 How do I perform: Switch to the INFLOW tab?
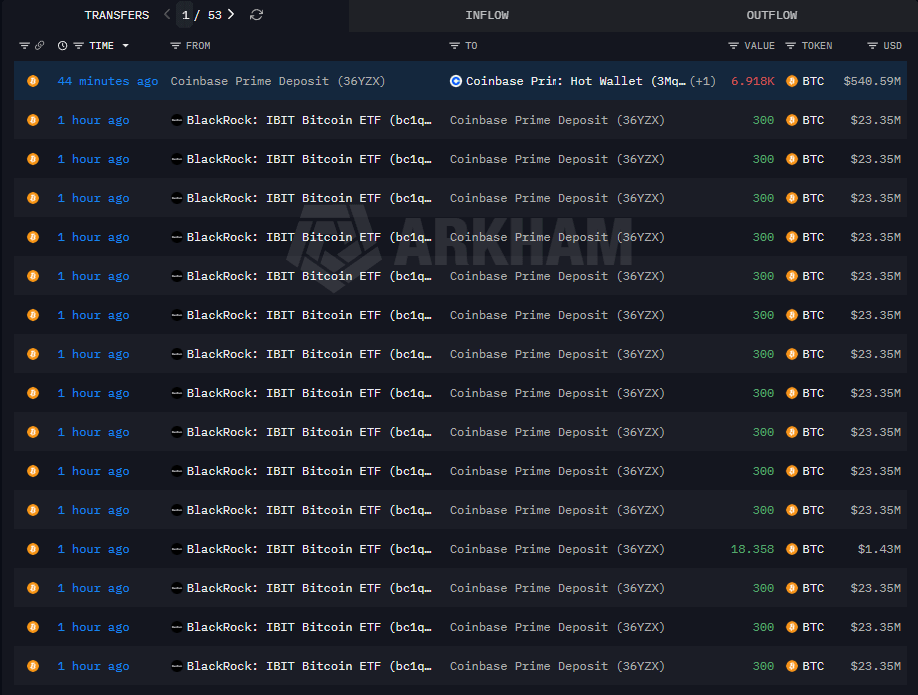(487, 15)
